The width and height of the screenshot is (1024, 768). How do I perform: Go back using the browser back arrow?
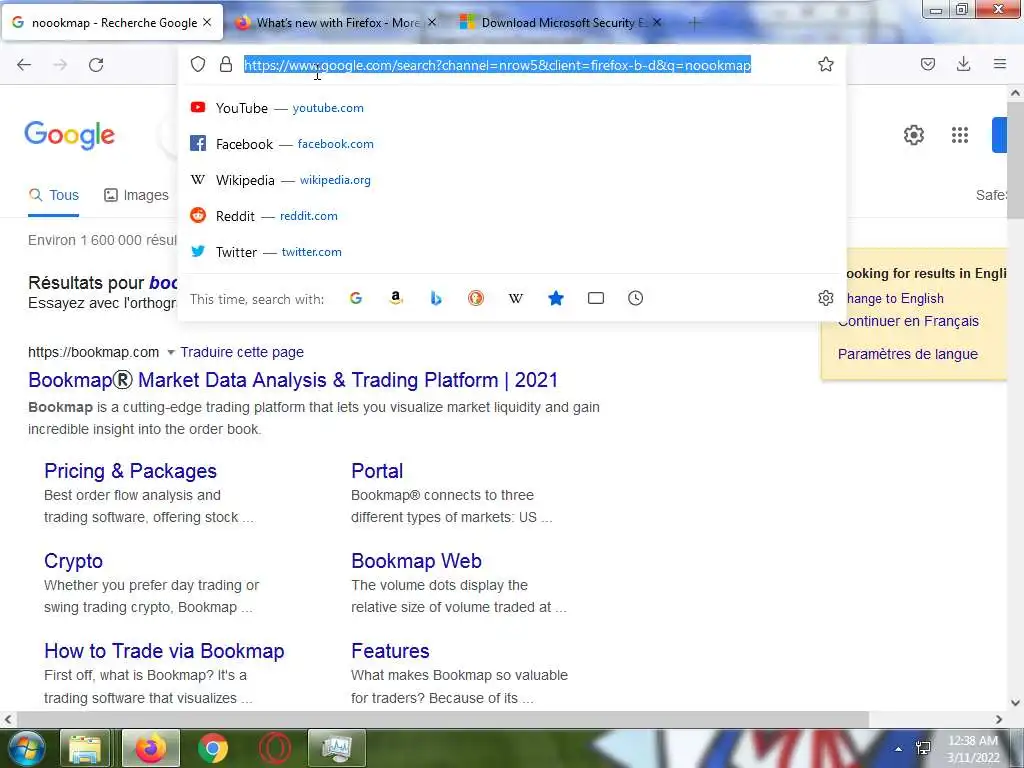24,65
